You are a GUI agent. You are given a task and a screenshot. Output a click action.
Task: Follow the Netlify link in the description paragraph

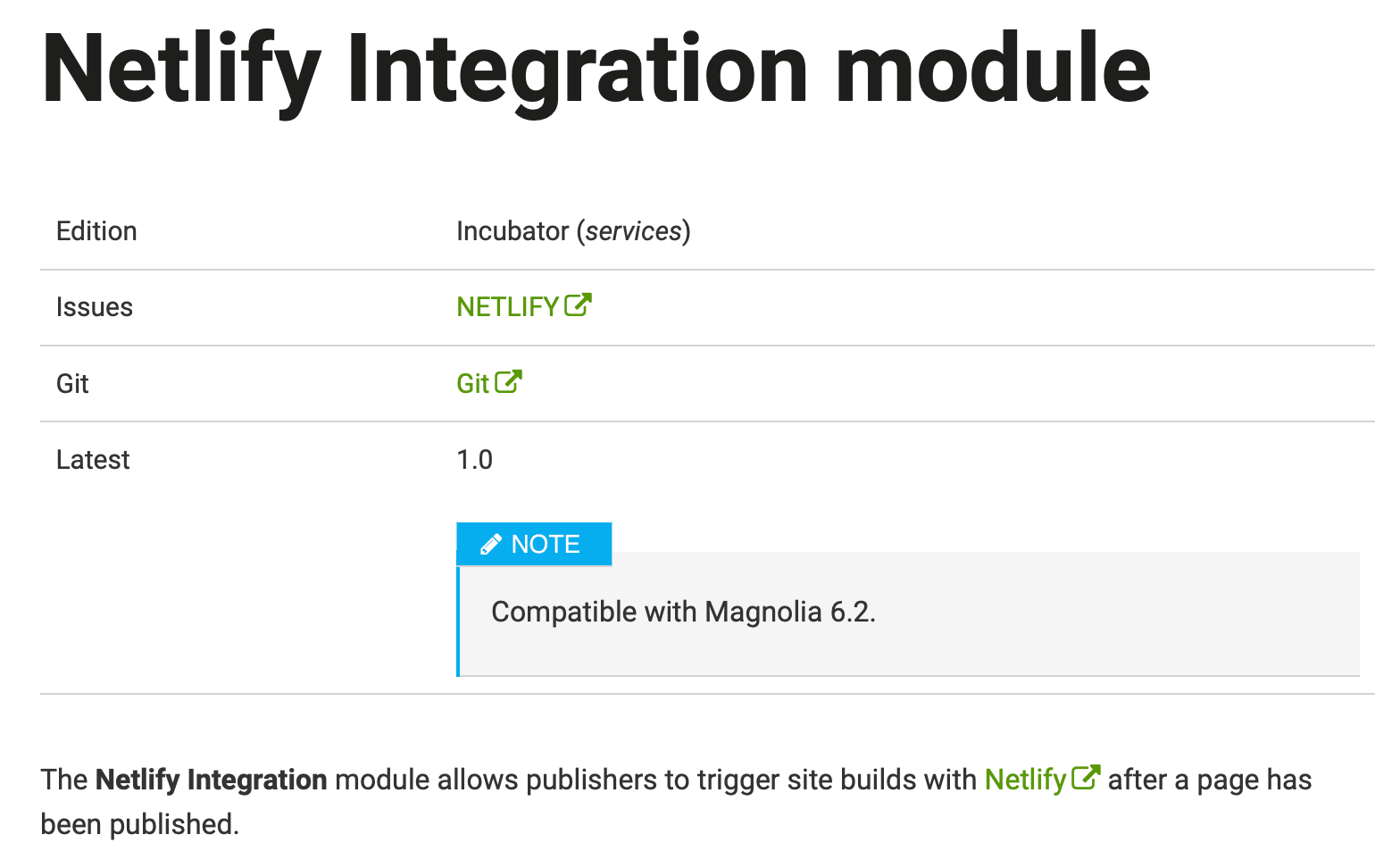point(1026,780)
